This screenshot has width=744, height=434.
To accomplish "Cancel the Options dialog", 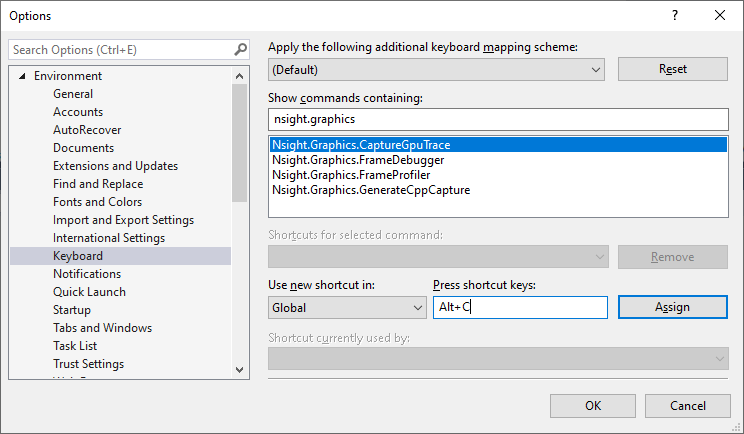I will (x=687, y=405).
